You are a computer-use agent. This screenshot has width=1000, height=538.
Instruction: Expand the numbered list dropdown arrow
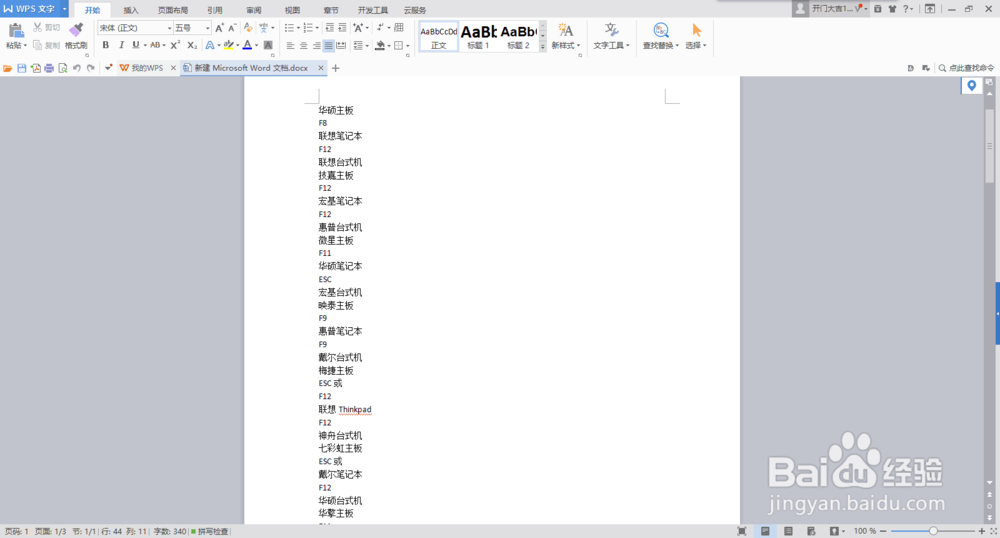[317, 28]
